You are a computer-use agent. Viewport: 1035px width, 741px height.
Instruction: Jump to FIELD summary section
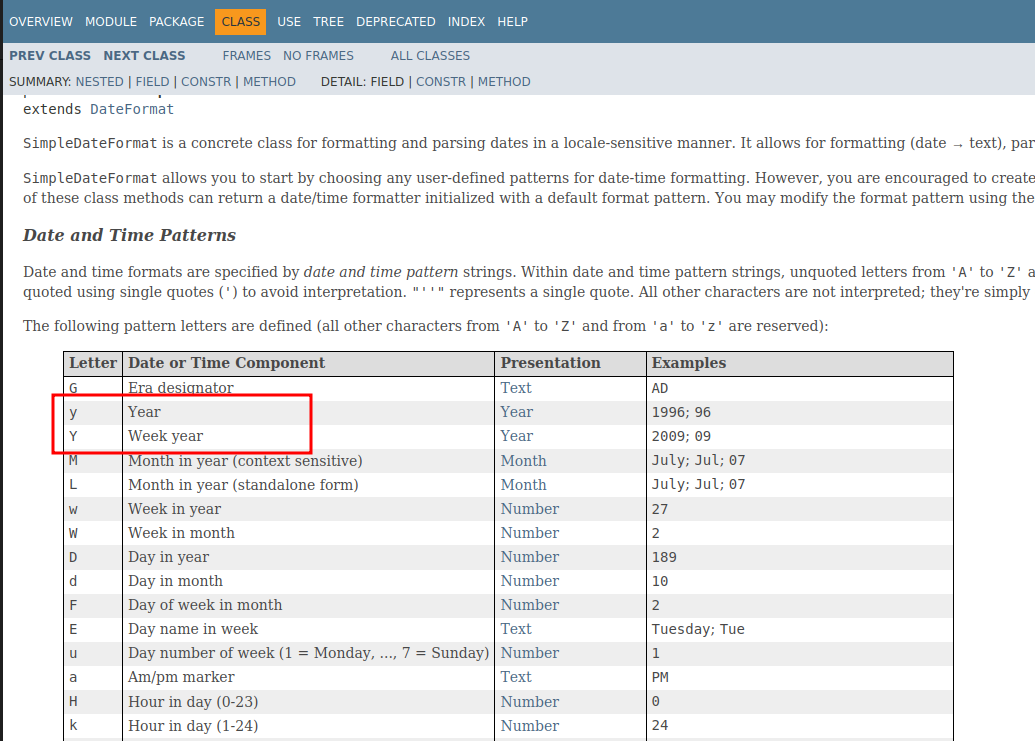(x=152, y=81)
